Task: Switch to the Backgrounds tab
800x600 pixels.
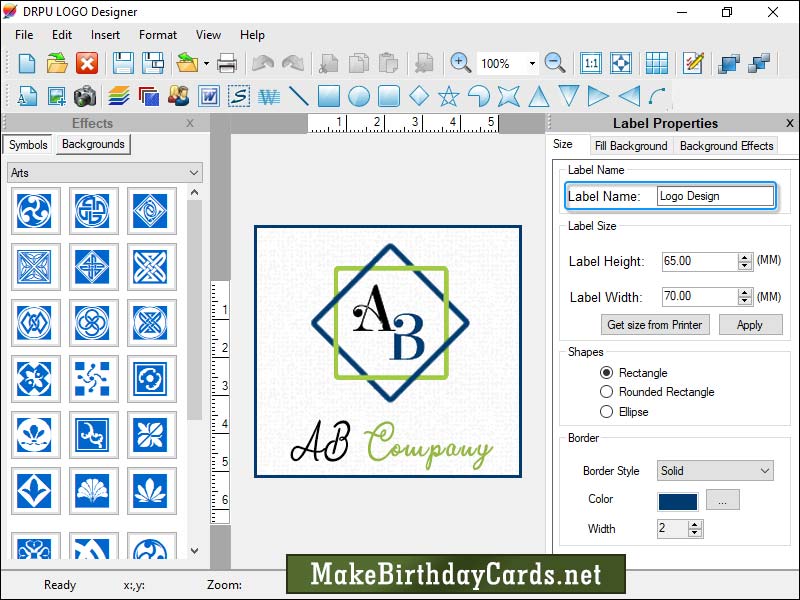Action: pos(92,144)
